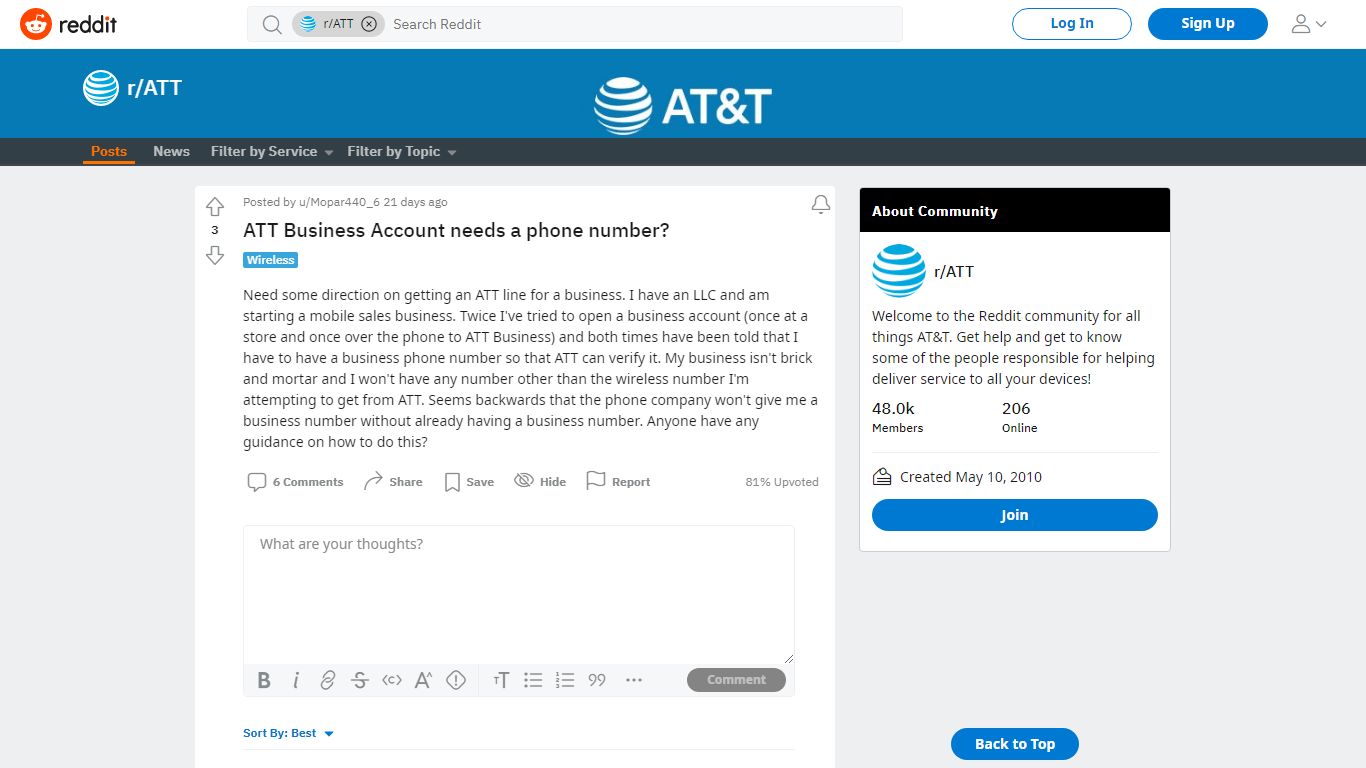Open more formatting options ellipsis

click(x=634, y=680)
